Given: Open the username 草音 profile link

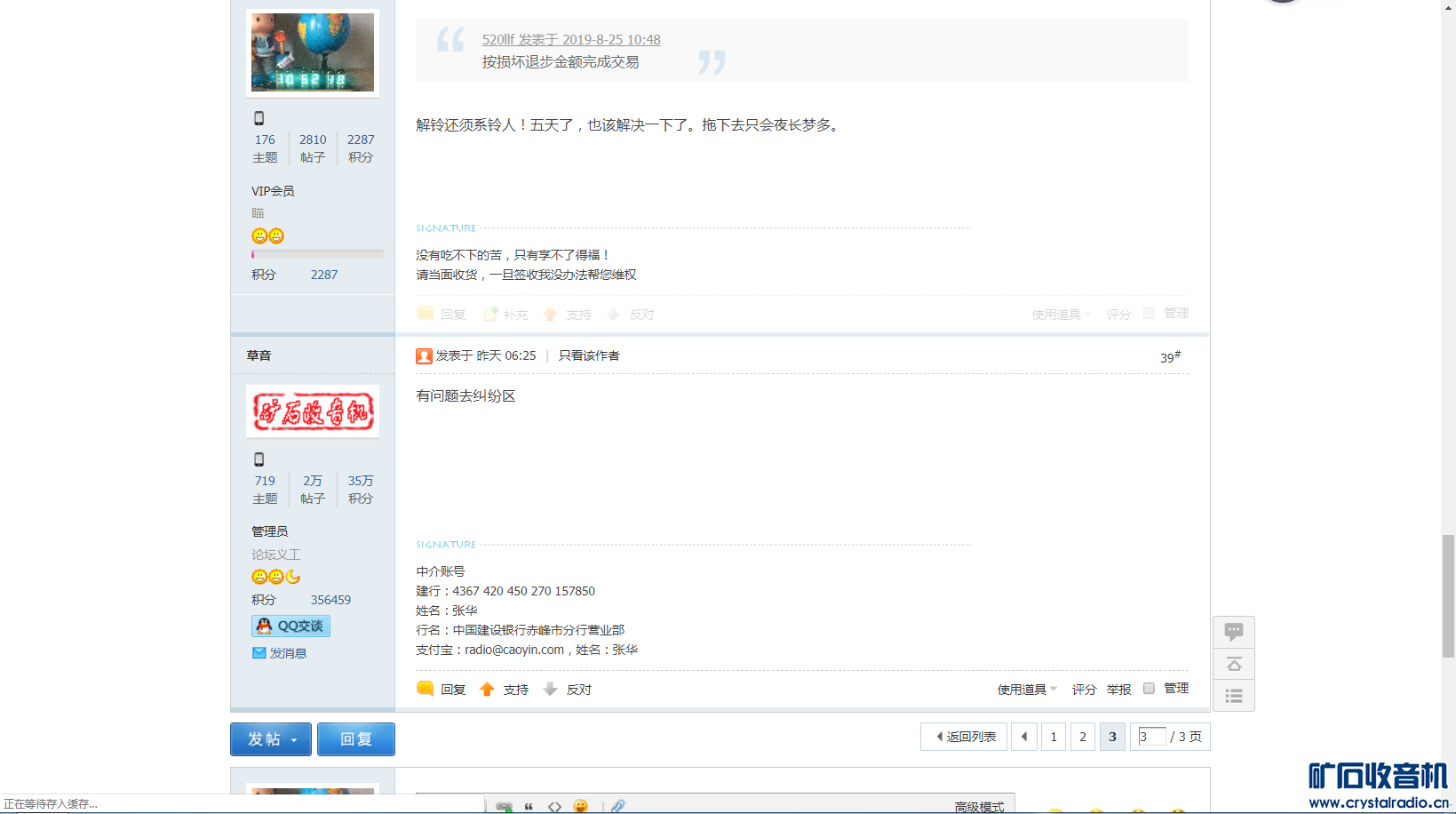Looking at the screenshot, I should [259, 355].
